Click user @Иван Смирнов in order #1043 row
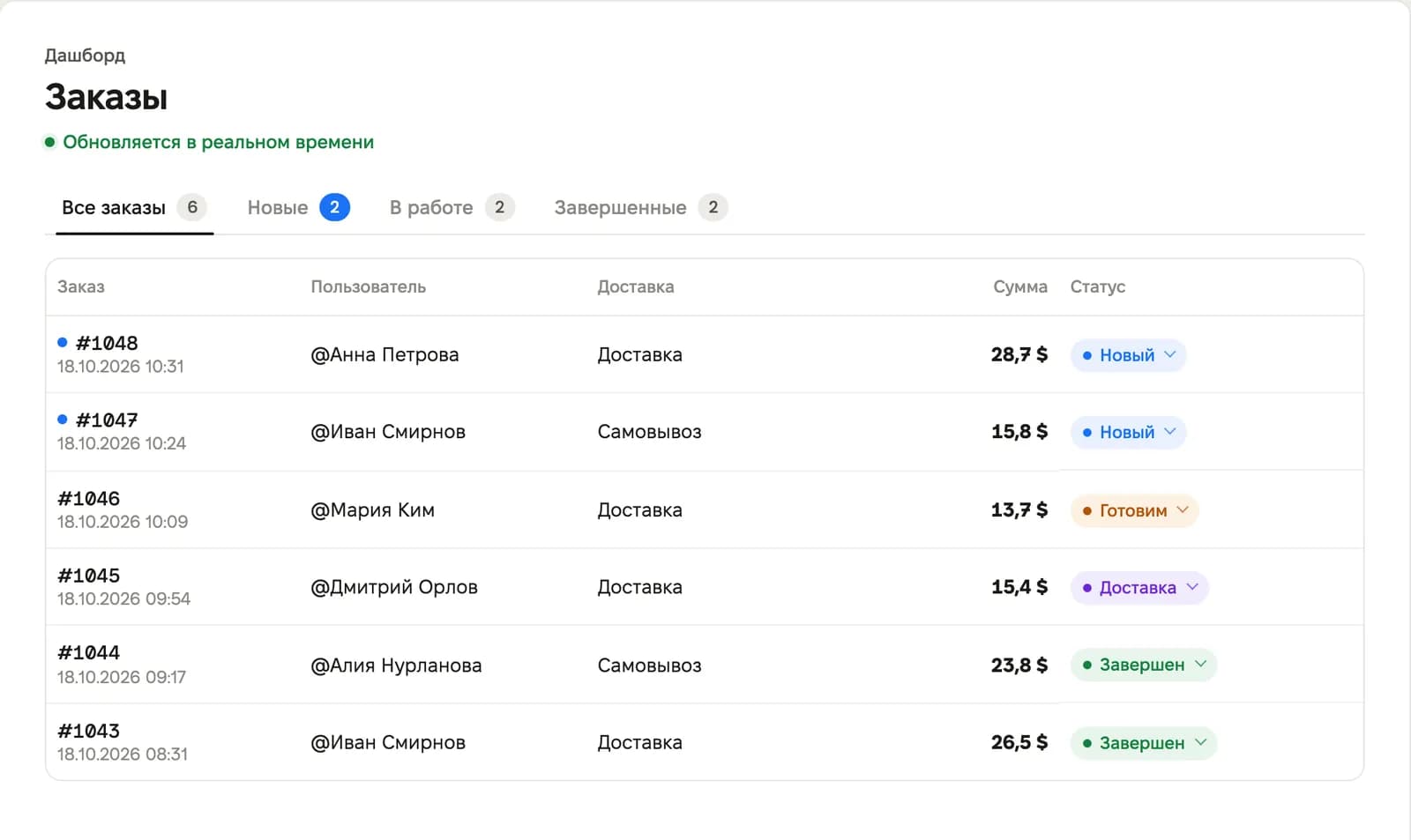1411x840 pixels. pyautogui.click(x=388, y=743)
